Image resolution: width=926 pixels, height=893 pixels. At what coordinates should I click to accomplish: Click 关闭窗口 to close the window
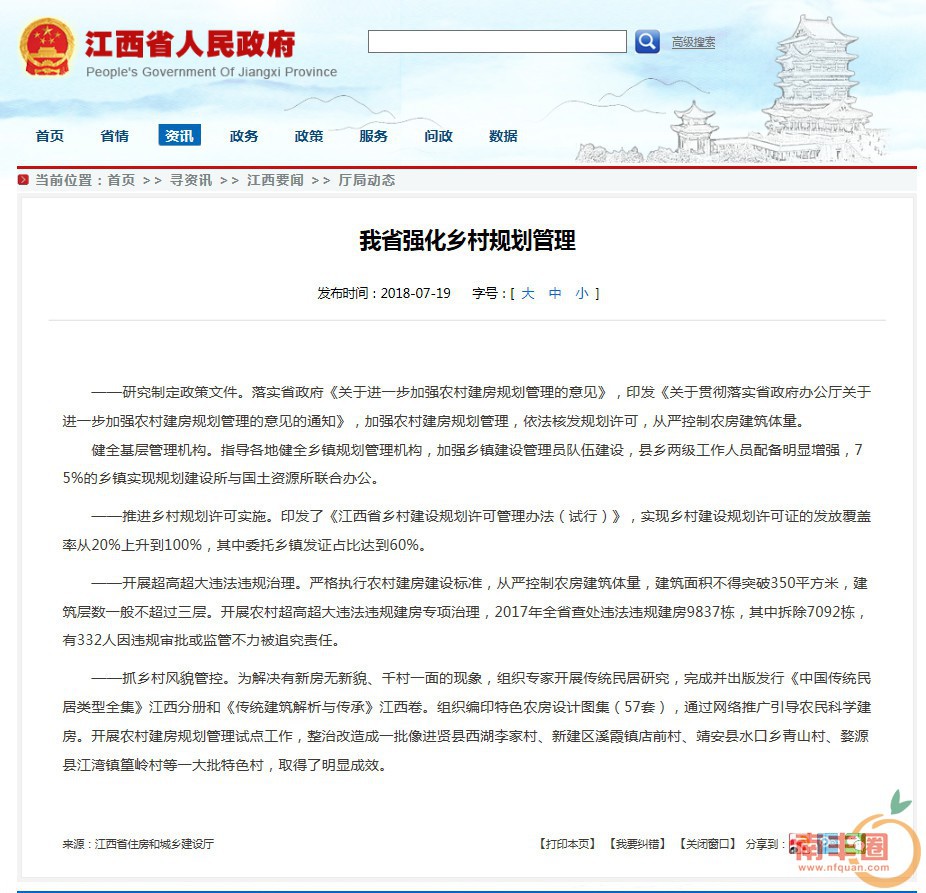coord(707,844)
